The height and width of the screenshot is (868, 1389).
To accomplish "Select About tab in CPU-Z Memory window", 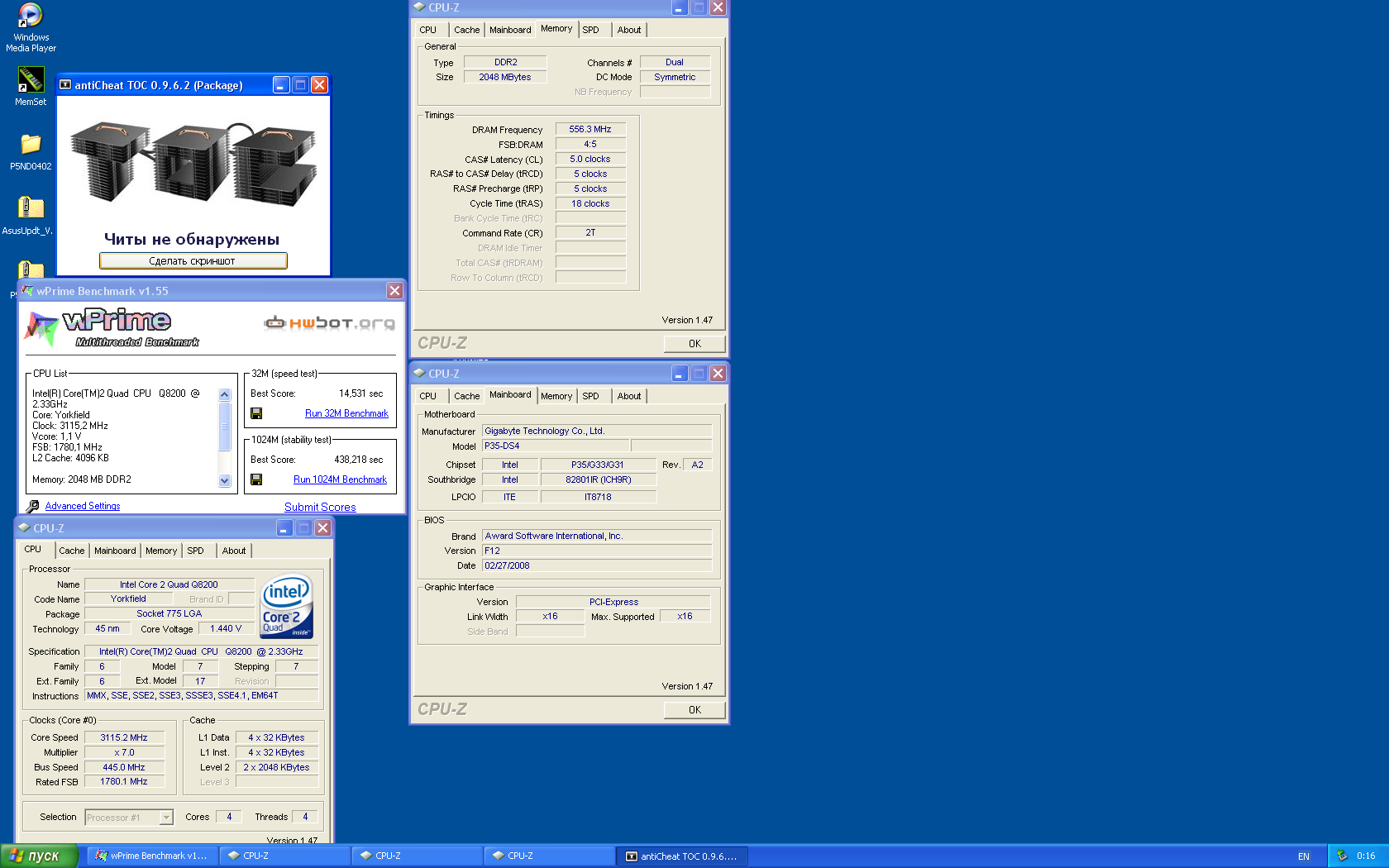I will point(629,30).
